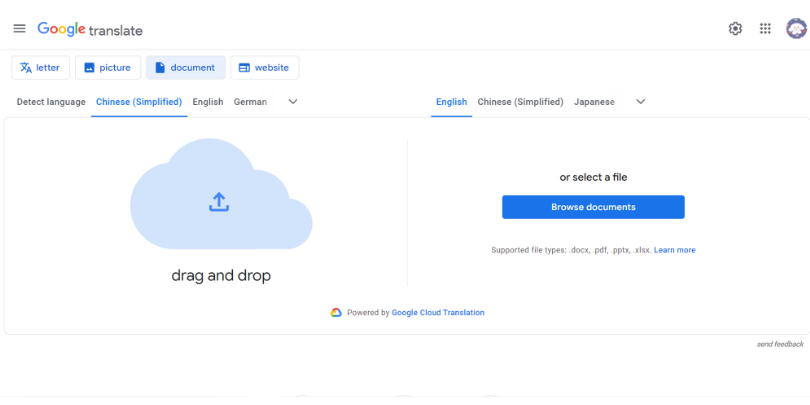
Task: Click the 'or select a file' text
Action: coord(593,177)
